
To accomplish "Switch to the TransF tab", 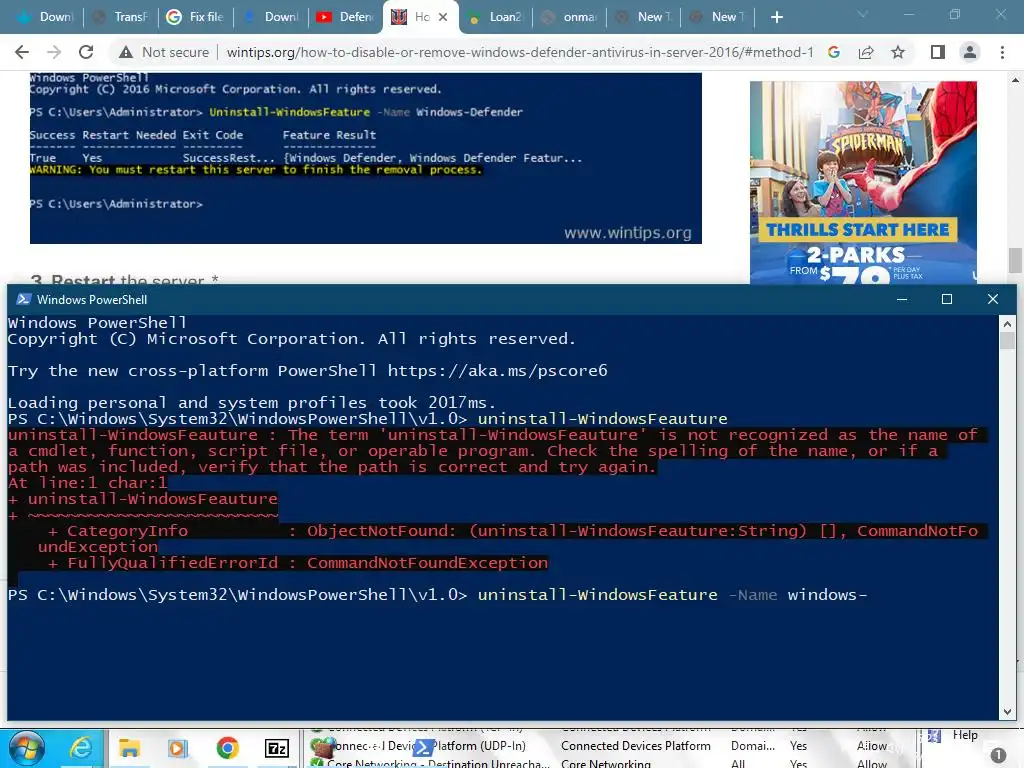I will (x=120, y=17).
